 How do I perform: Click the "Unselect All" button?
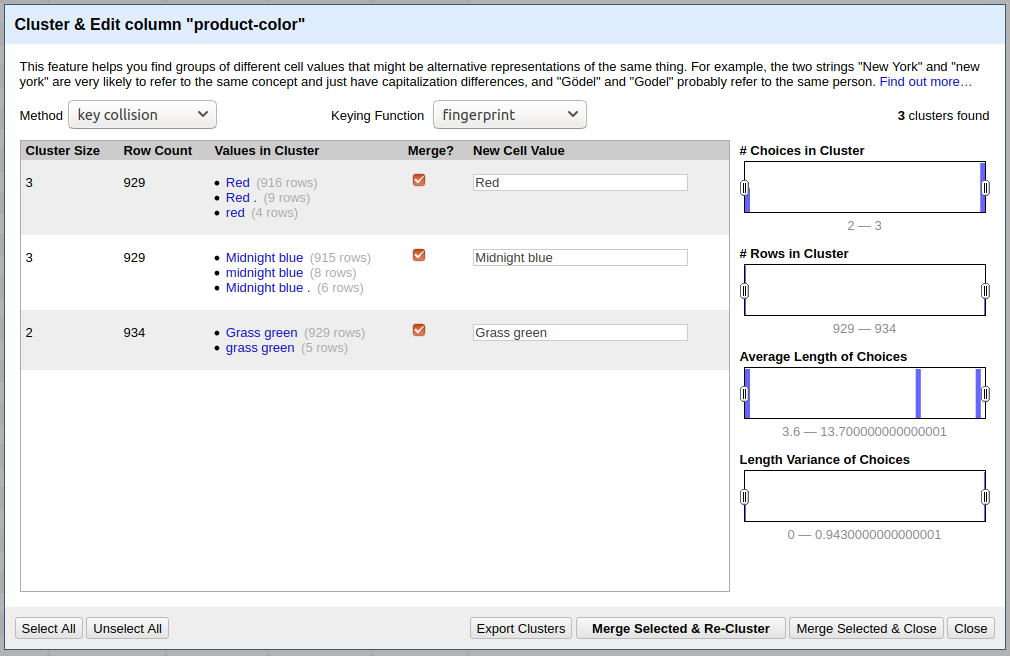pyautogui.click(x=127, y=628)
